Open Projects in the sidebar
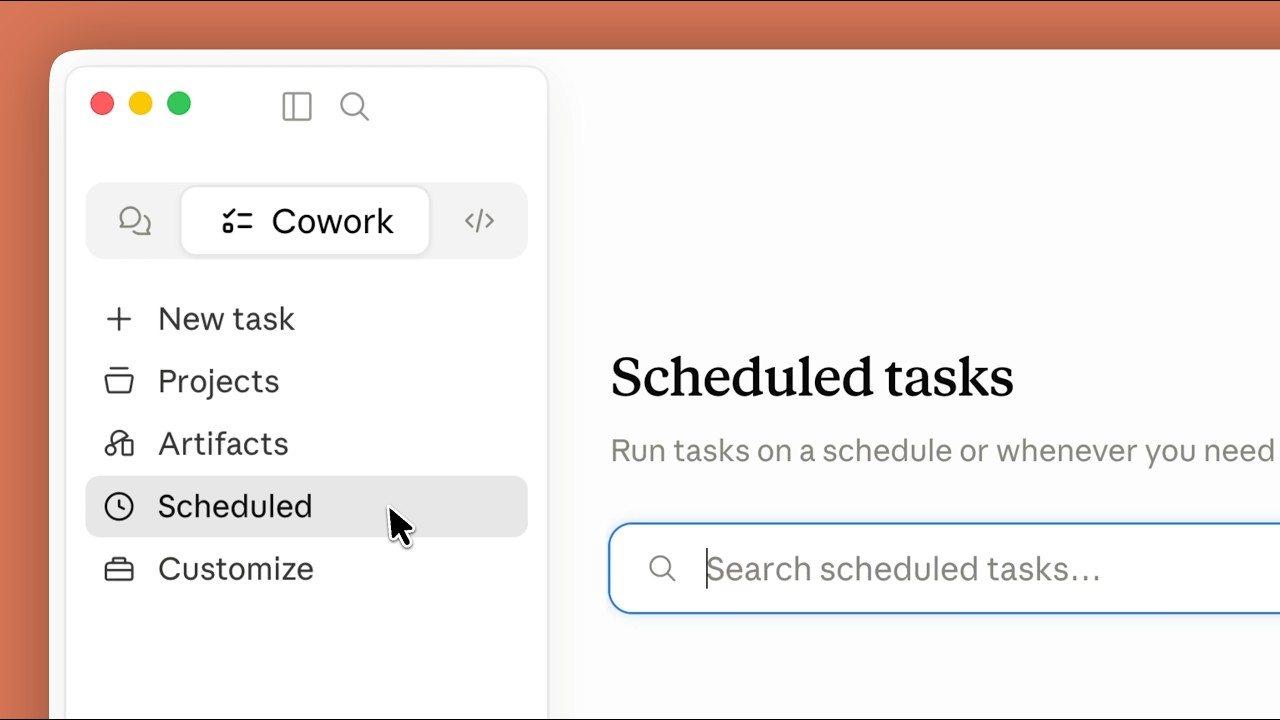1280x720 pixels. pyautogui.click(x=306, y=381)
